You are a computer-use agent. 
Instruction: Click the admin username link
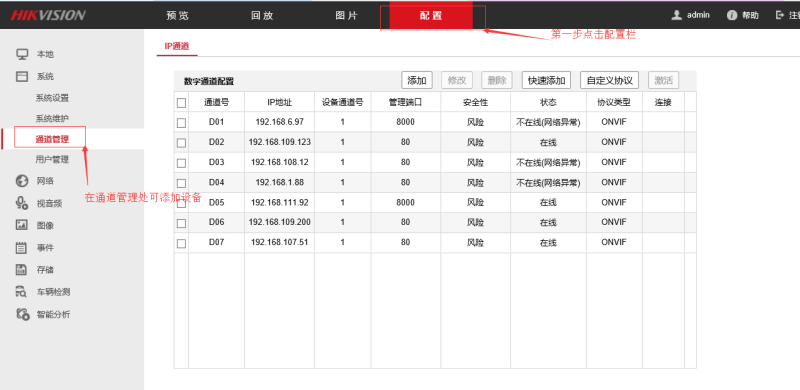(x=698, y=15)
